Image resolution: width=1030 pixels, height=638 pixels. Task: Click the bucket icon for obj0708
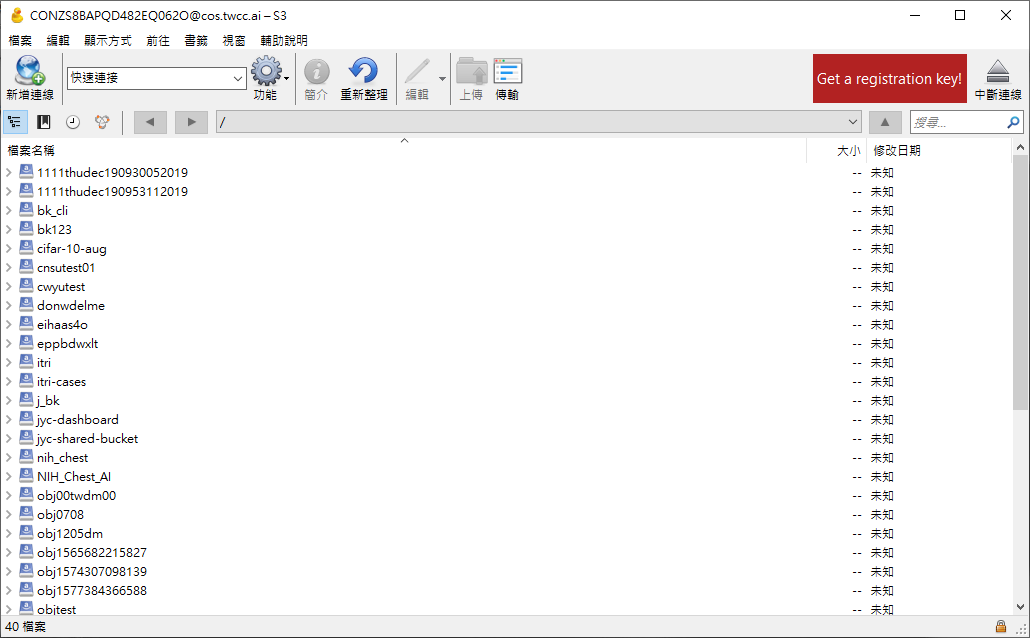coord(26,514)
